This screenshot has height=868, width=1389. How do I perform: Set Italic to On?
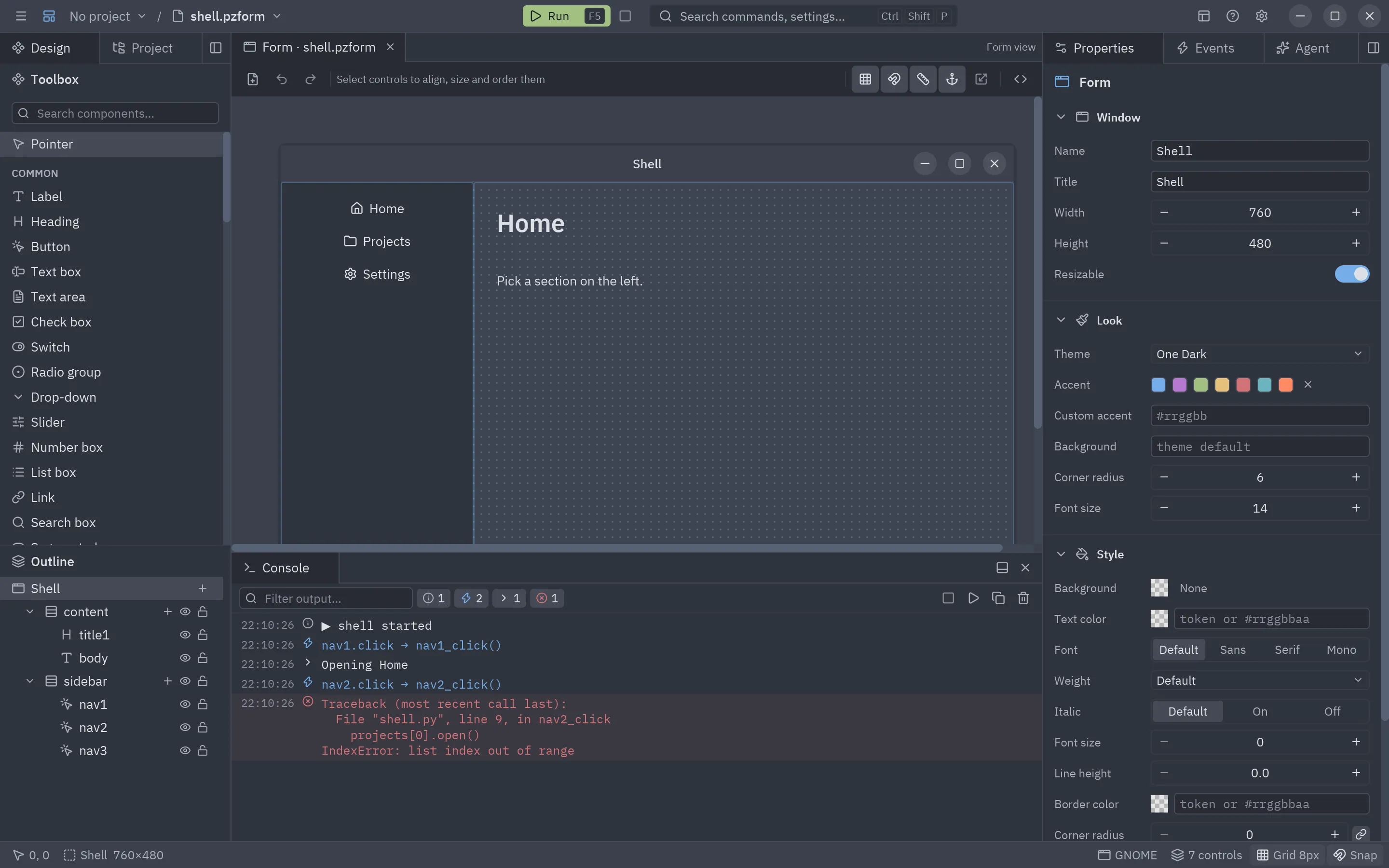(1260, 711)
